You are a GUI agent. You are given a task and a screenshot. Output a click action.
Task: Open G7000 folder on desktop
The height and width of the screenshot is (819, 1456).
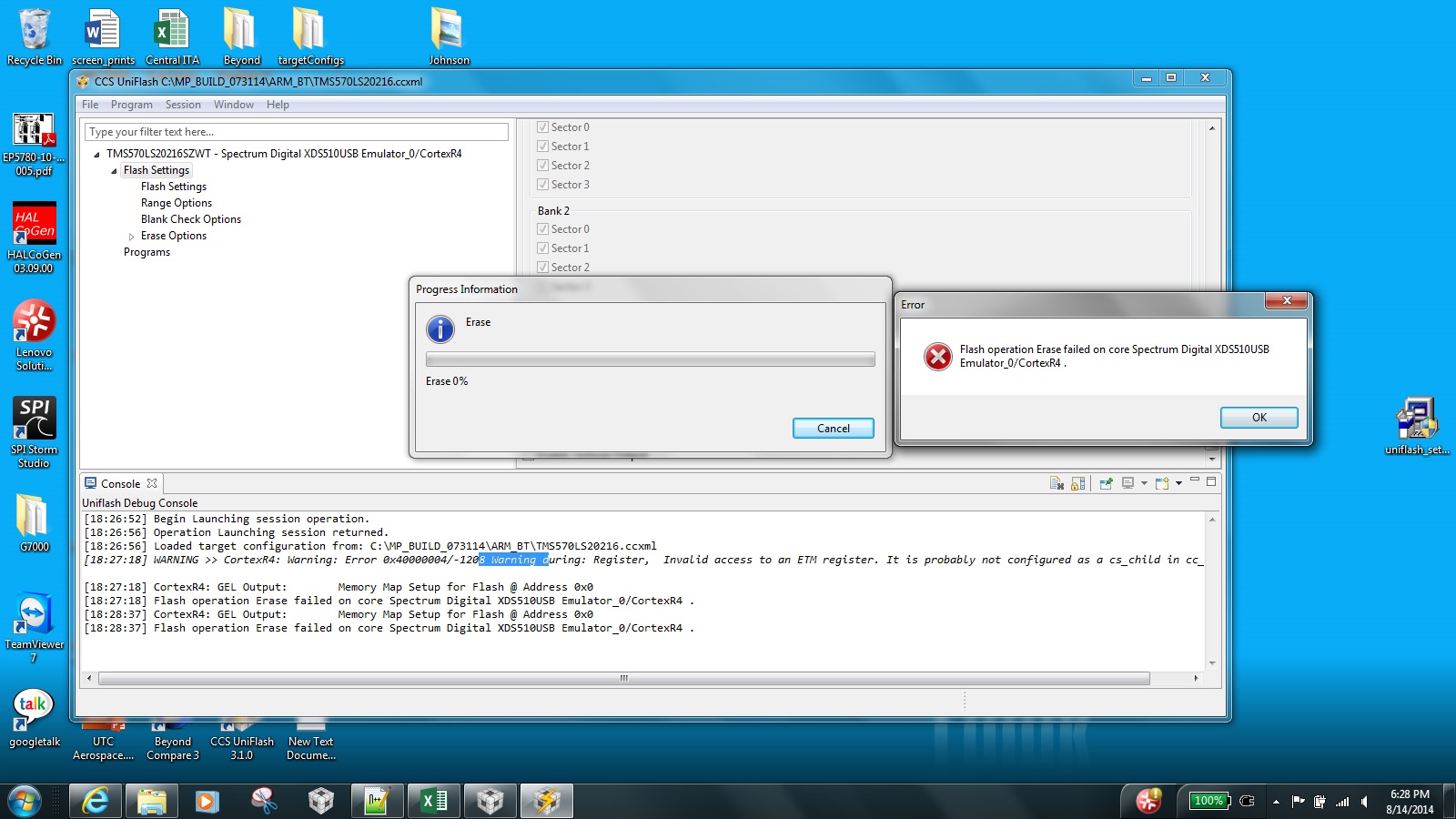click(x=34, y=523)
